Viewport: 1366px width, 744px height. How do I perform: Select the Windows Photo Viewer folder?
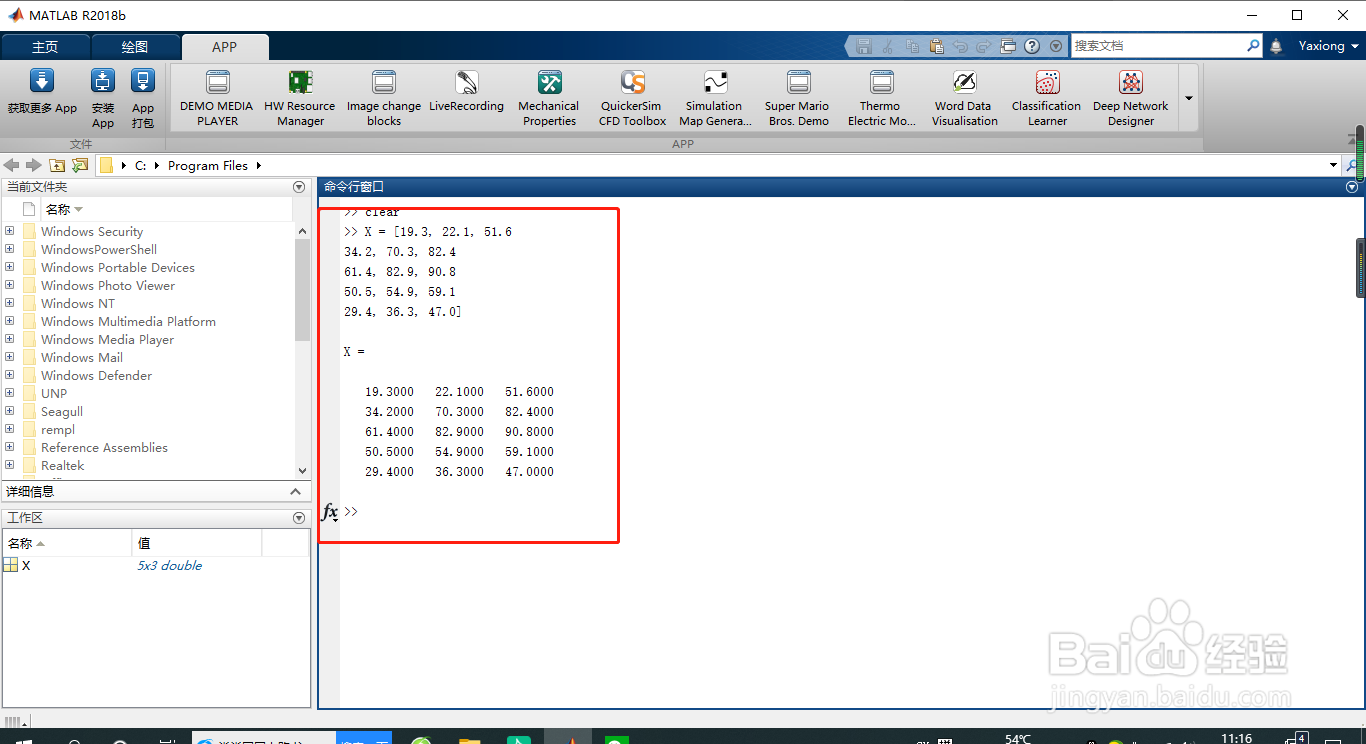[107, 285]
